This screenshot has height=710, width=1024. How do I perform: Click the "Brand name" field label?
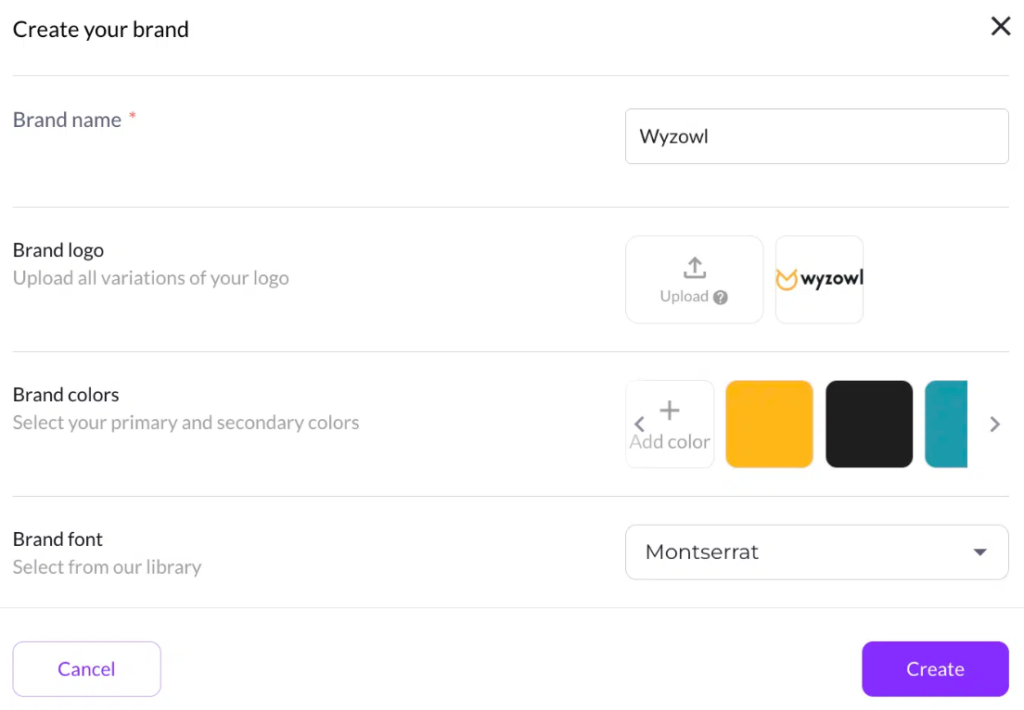pos(67,120)
